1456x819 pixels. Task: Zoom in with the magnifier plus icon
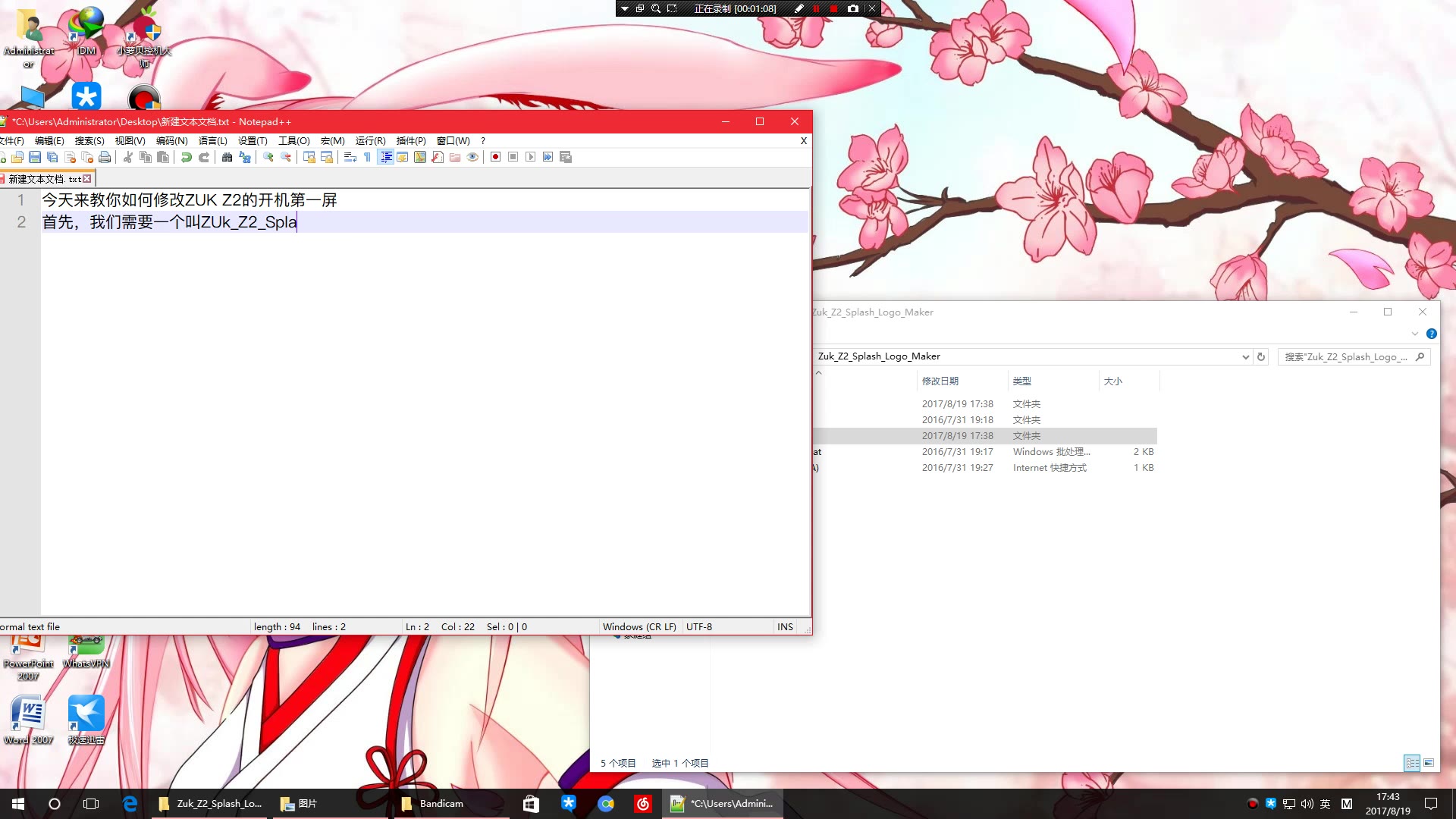(268, 157)
